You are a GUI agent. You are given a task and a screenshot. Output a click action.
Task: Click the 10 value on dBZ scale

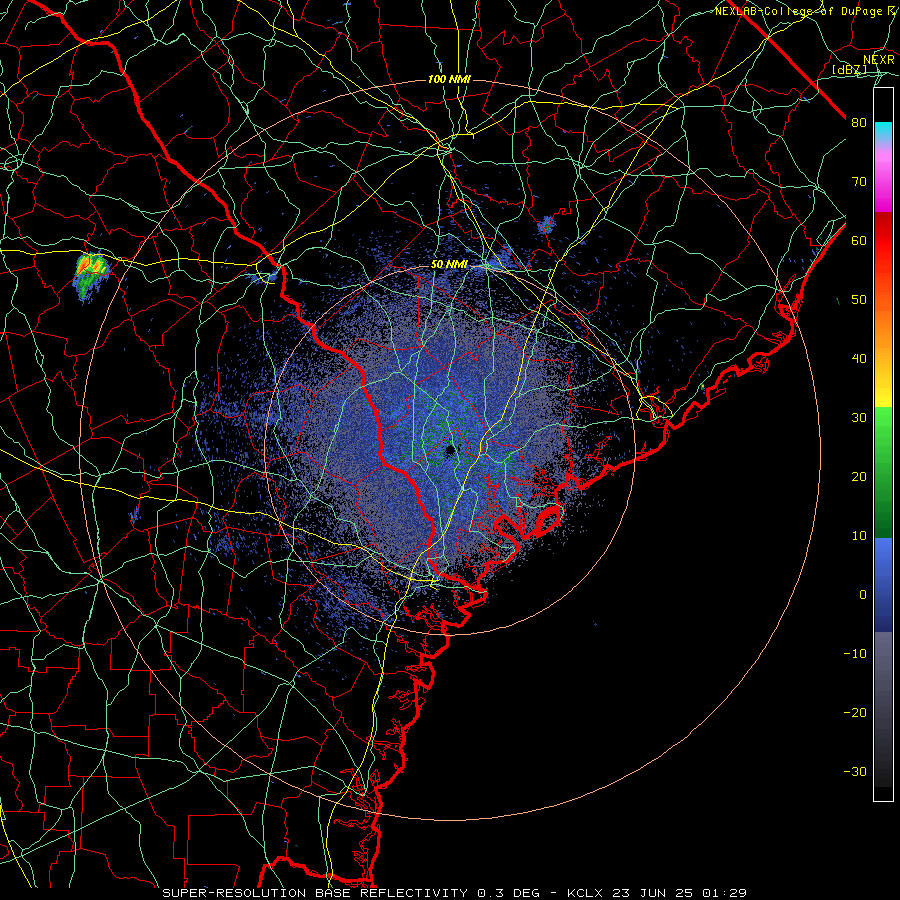(859, 536)
